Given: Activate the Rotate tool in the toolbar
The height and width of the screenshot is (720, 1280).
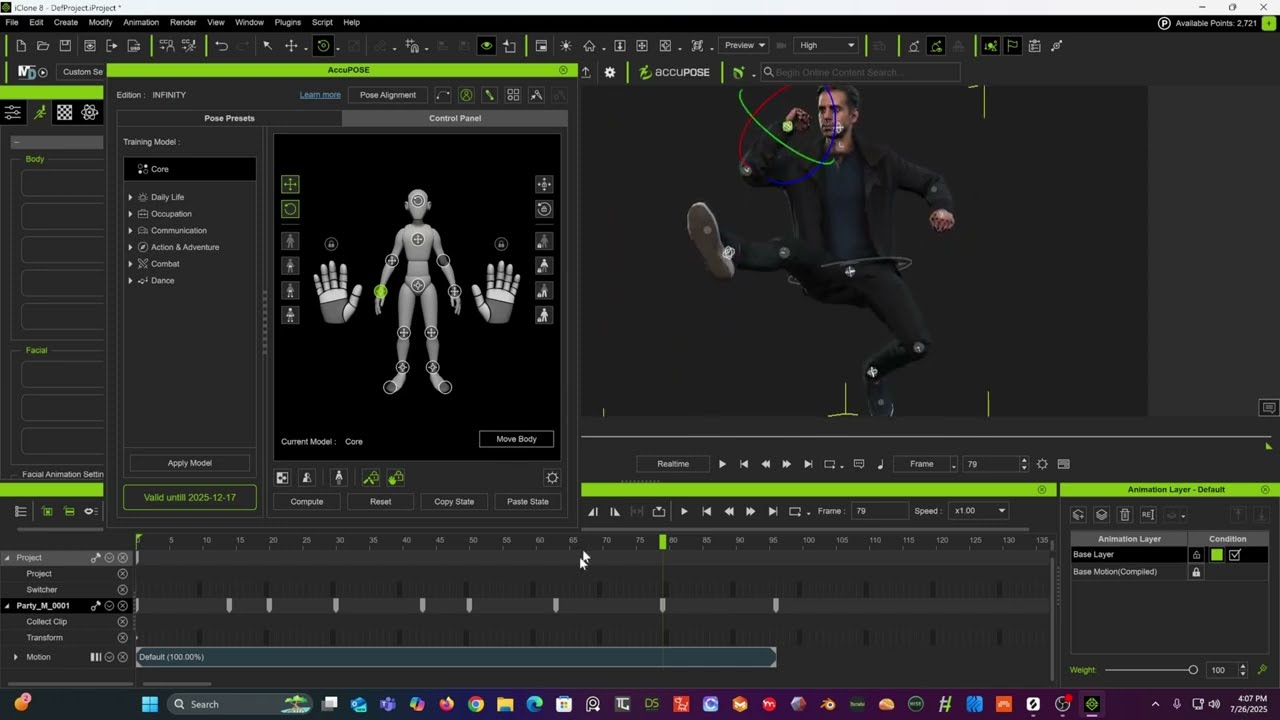Looking at the screenshot, I should 323,45.
